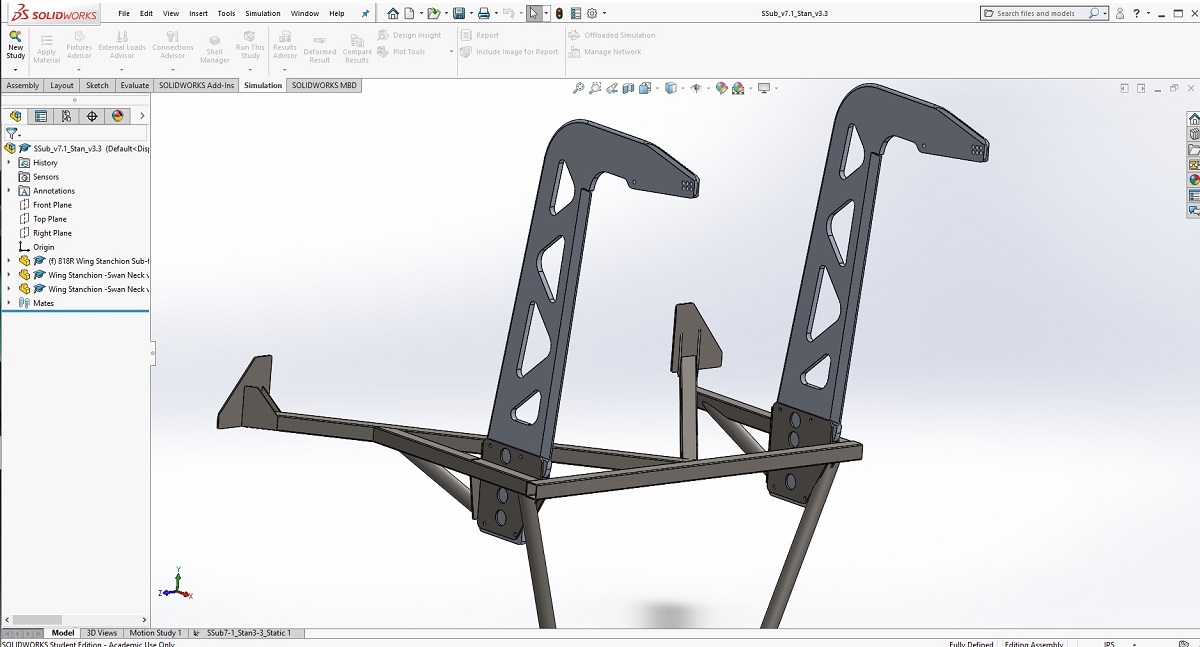Open the search box dropdown arrow

tap(1105, 14)
